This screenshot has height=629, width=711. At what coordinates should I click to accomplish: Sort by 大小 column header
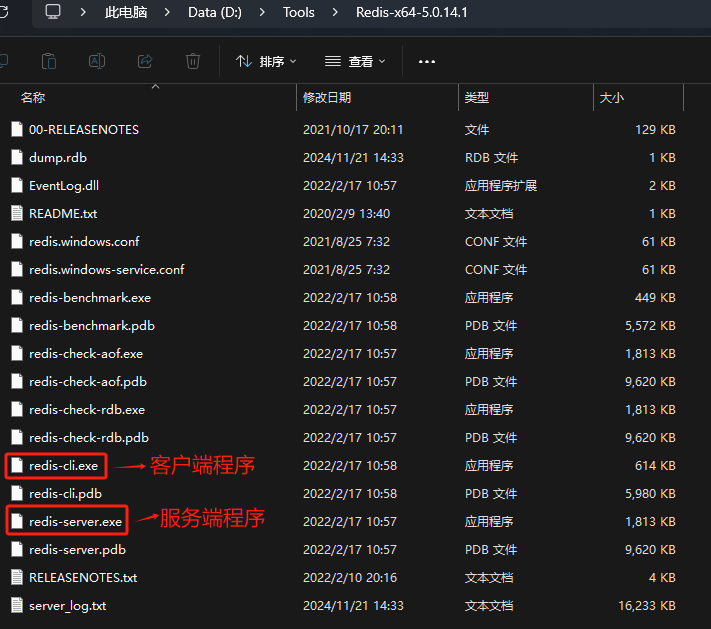coord(612,98)
